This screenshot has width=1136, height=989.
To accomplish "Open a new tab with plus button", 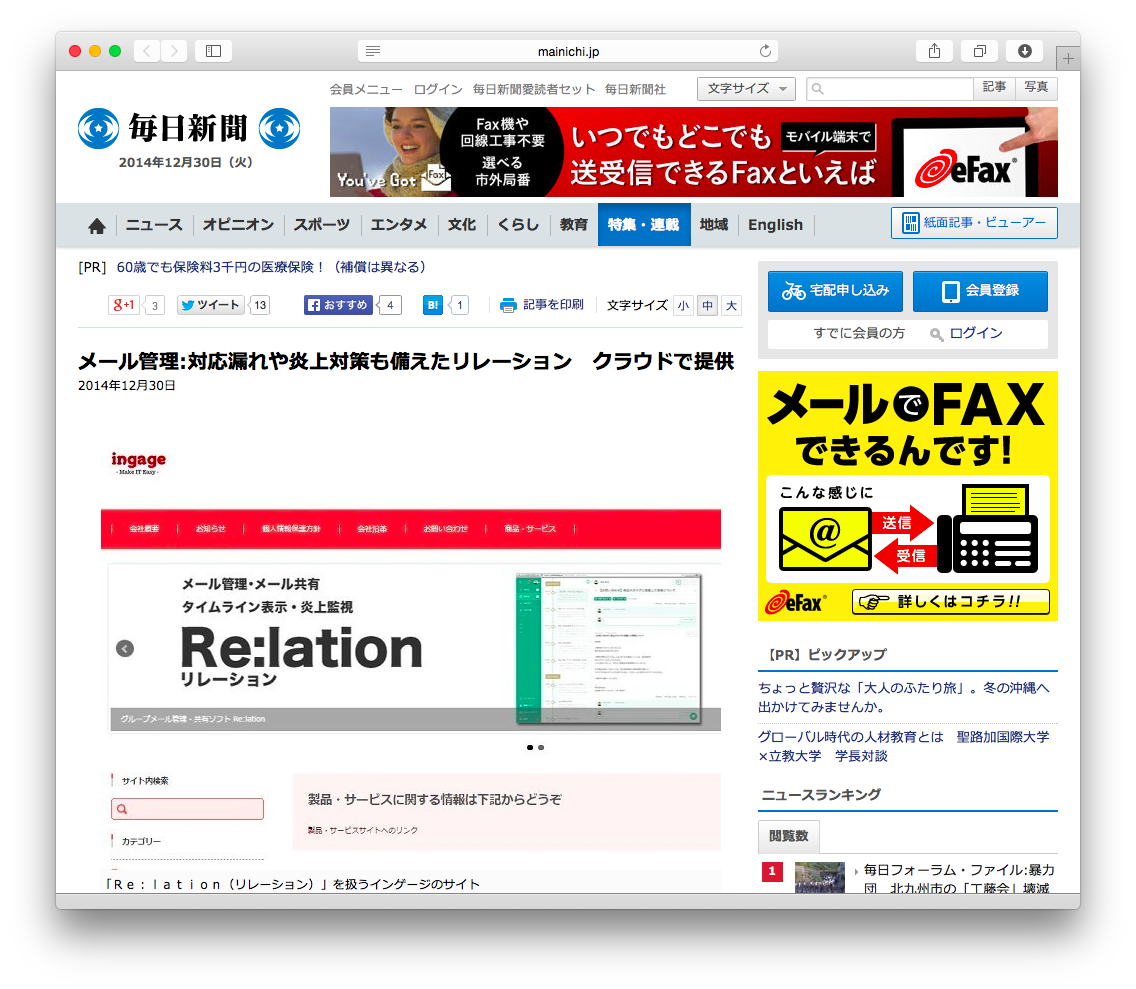I will tap(1068, 58).
